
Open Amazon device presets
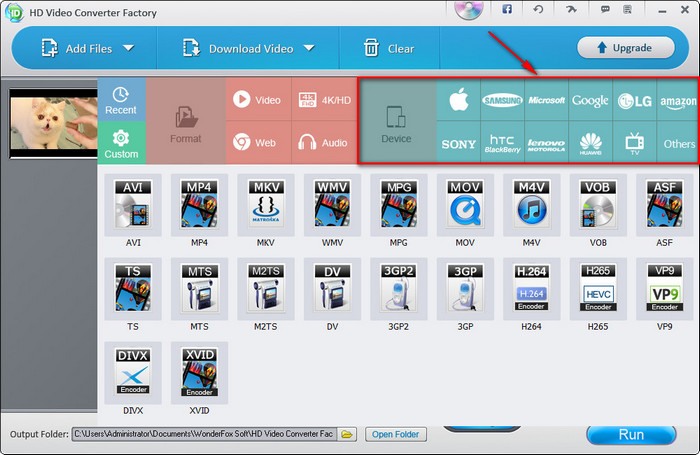click(678, 100)
